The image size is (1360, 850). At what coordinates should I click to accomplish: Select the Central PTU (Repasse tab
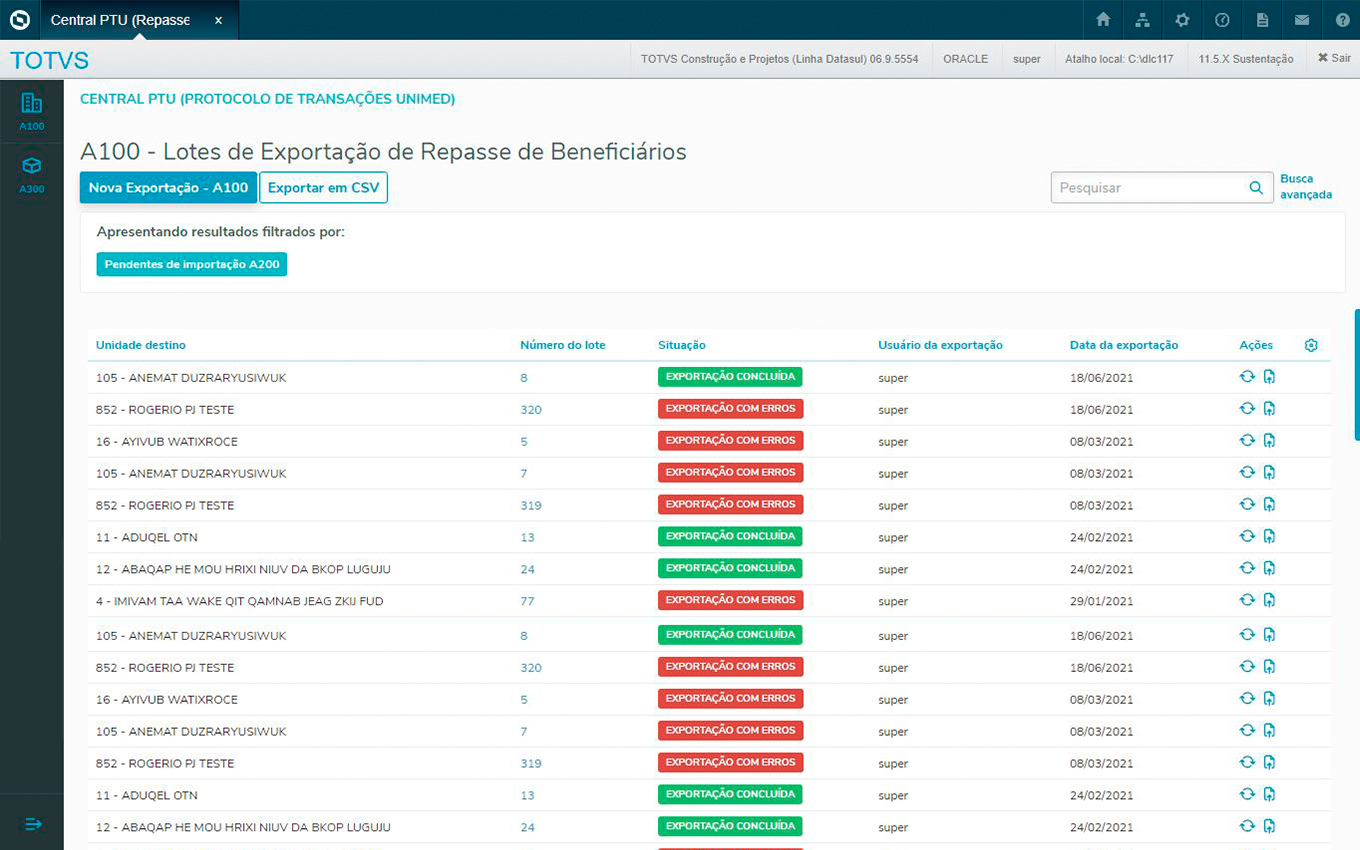click(120, 20)
